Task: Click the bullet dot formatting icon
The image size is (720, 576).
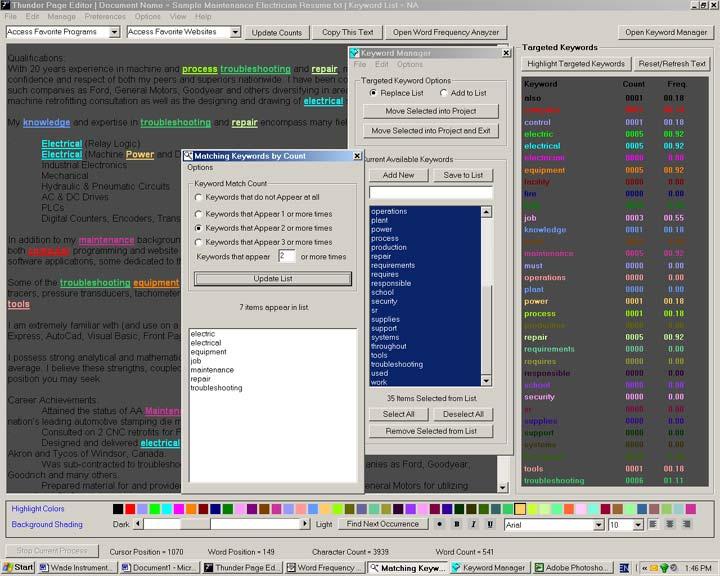Action: [x=439, y=524]
